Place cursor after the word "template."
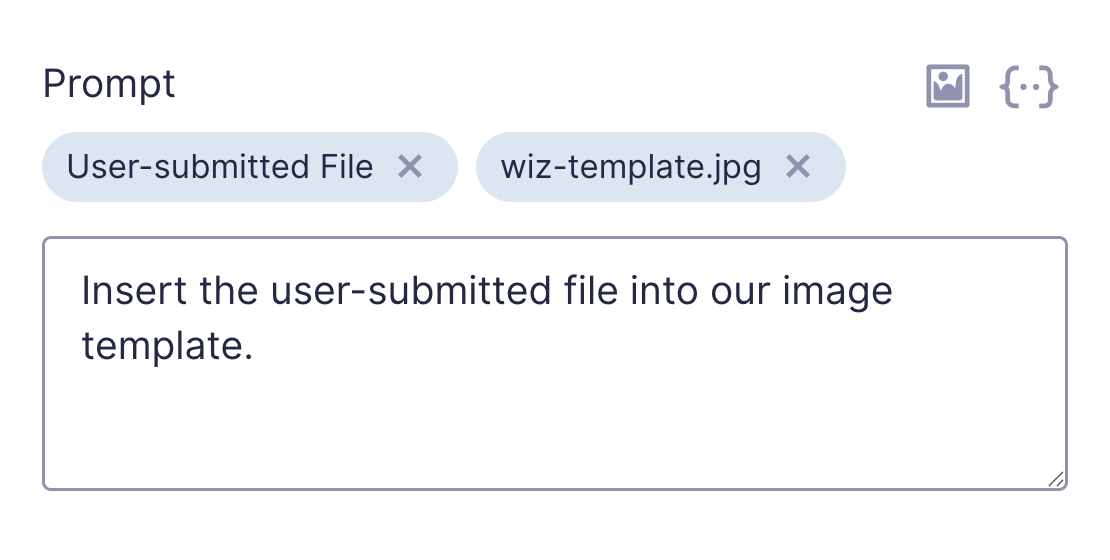Viewport: 1110px width, 560px height. tap(255, 346)
